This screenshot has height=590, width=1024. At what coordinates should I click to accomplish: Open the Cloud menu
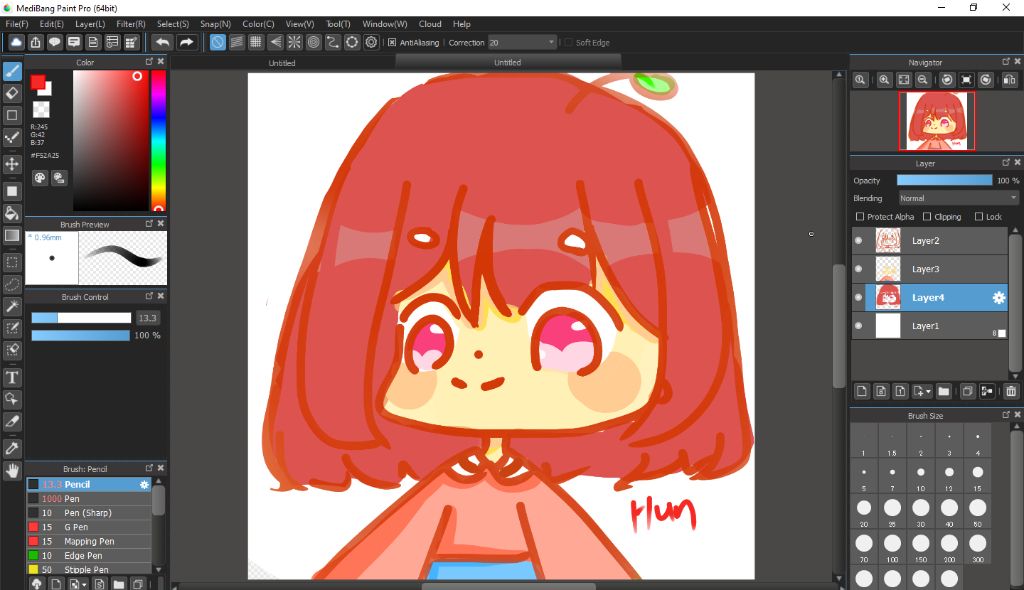click(x=430, y=24)
